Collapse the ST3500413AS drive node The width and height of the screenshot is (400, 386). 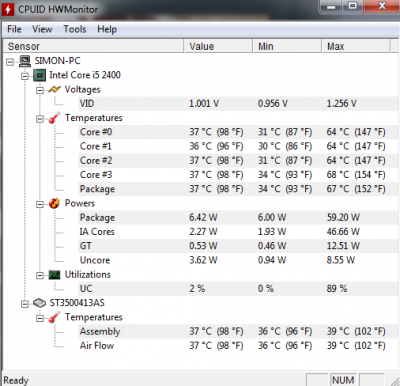pyautogui.click(x=25, y=304)
